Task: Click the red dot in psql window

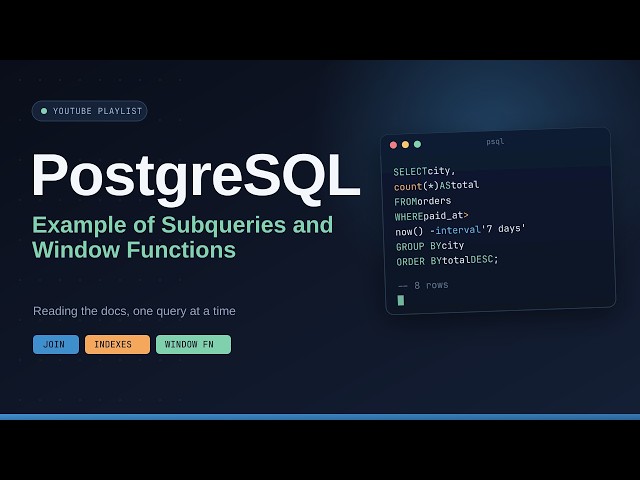Action: [x=393, y=145]
